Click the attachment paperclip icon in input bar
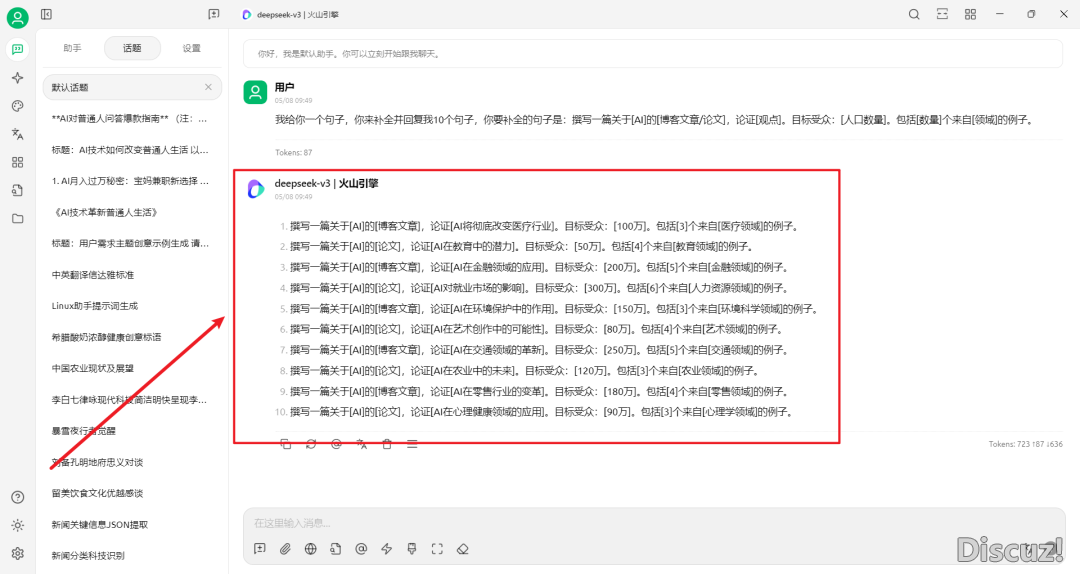The height and width of the screenshot is (574, 1080). [x=285, y=548]
